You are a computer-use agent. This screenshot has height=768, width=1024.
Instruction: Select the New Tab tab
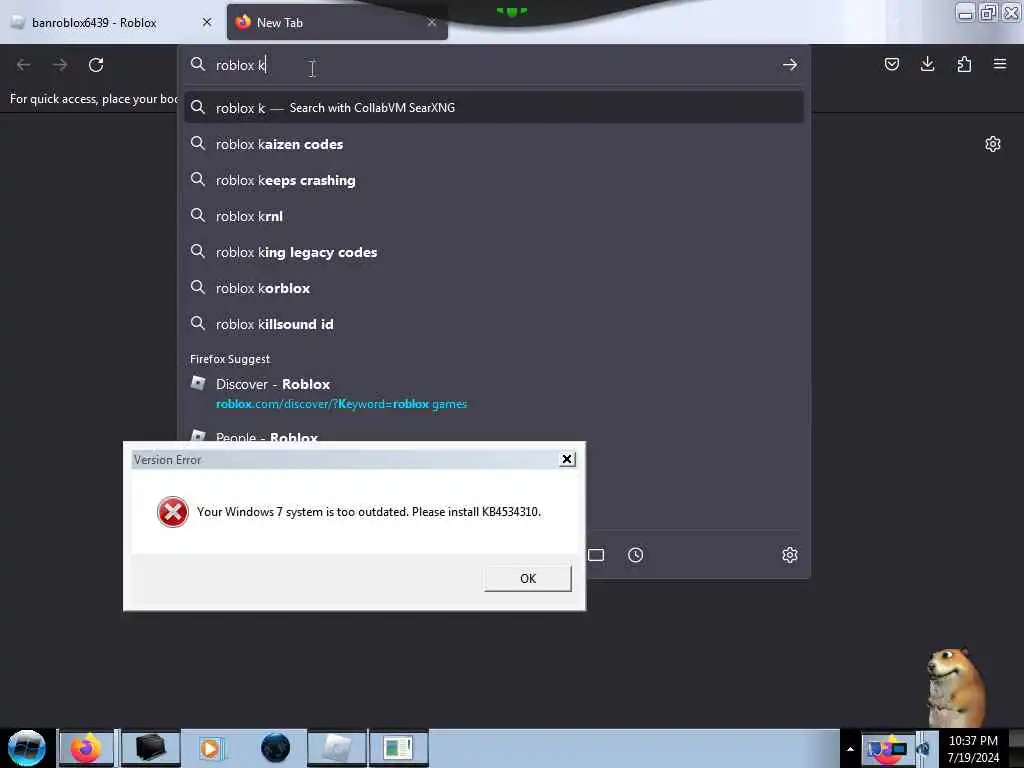[337, 23]
